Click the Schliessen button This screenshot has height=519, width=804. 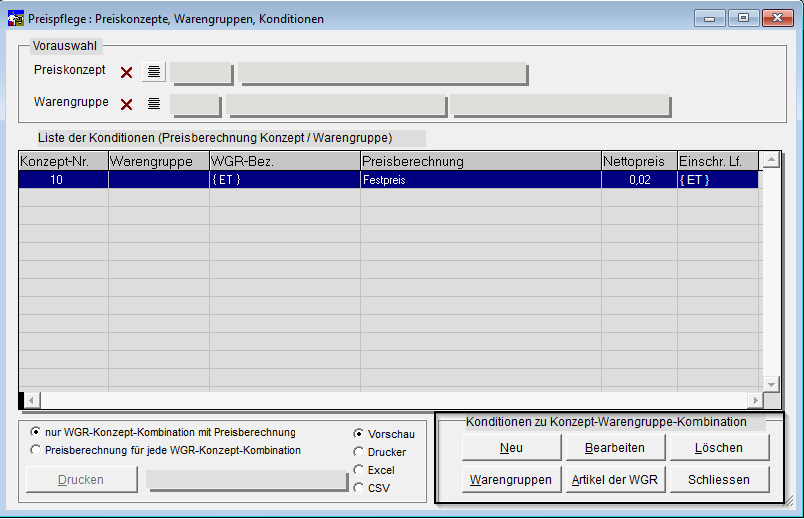pyautogui.click(x=719, y=480)
